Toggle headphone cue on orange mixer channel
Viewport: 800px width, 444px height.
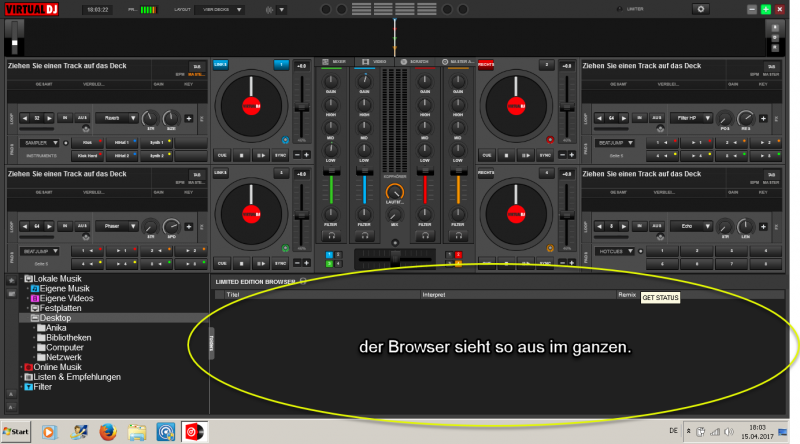458,235
